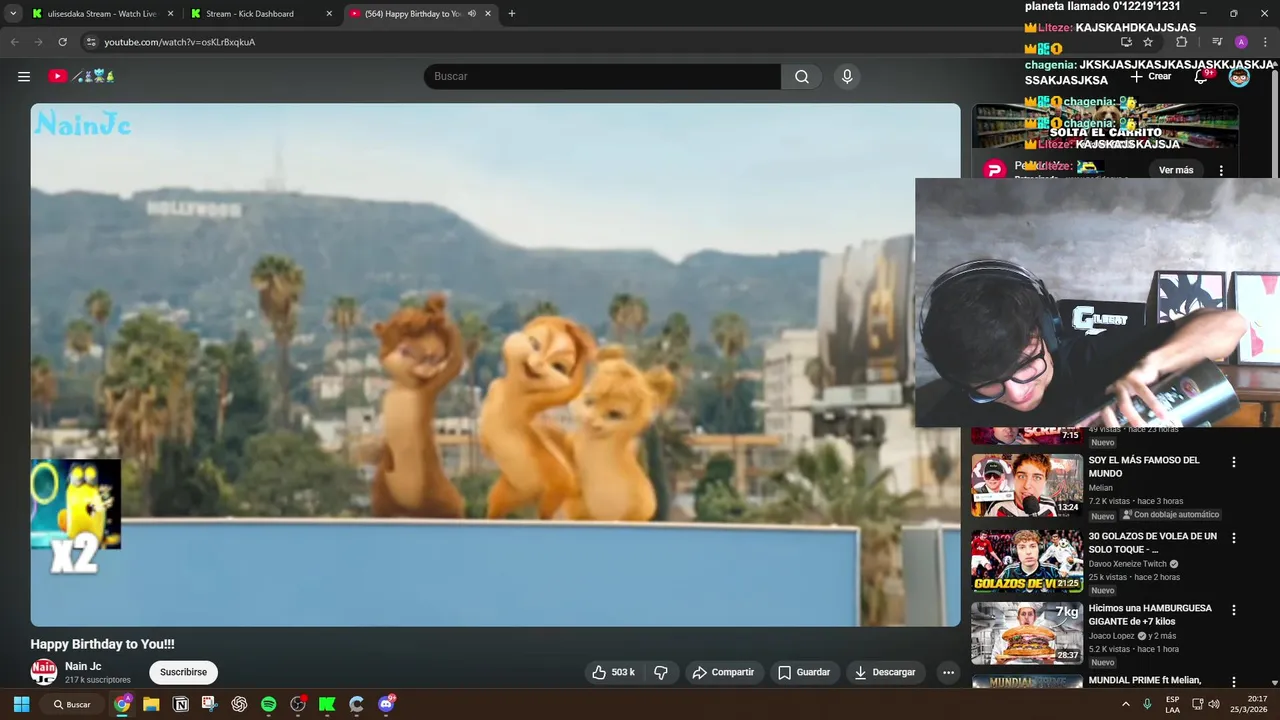
Task: Open File Explorer from the taskbar
Action: pos(151,704)
